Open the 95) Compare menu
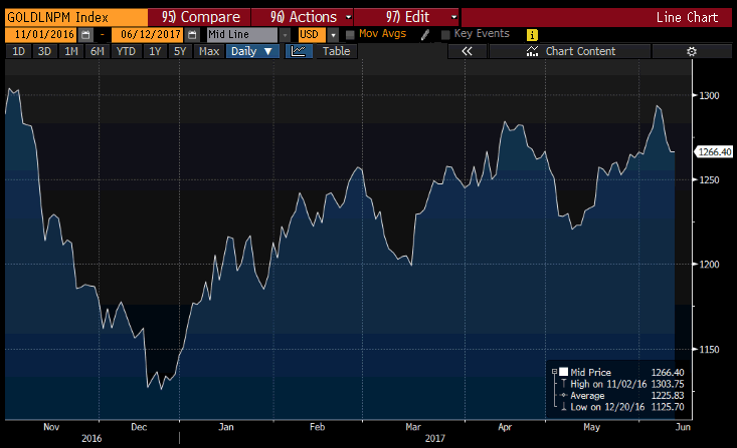 200,17
